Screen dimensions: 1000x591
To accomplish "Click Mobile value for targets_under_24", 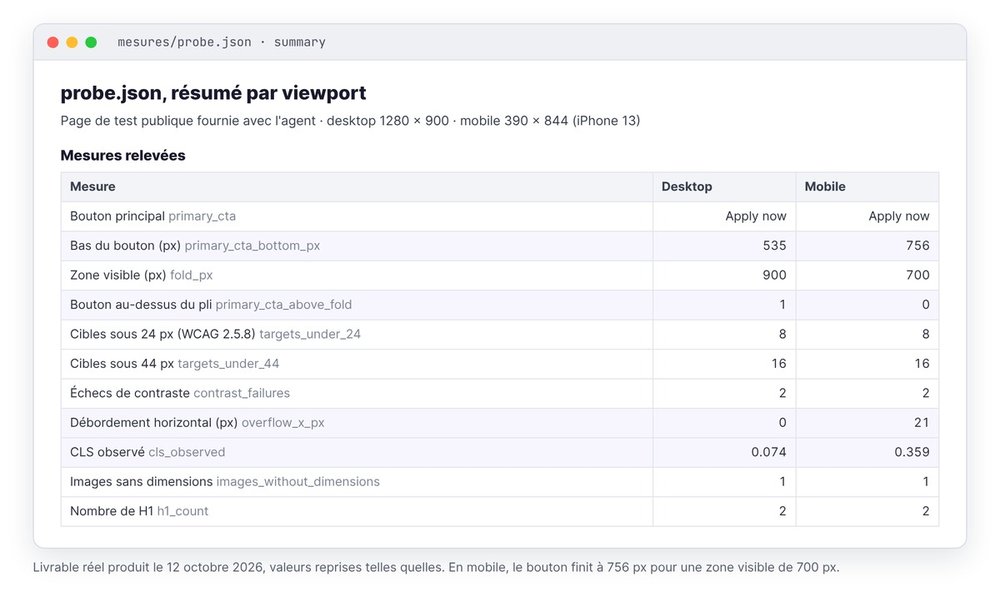I will click(925, 334).
